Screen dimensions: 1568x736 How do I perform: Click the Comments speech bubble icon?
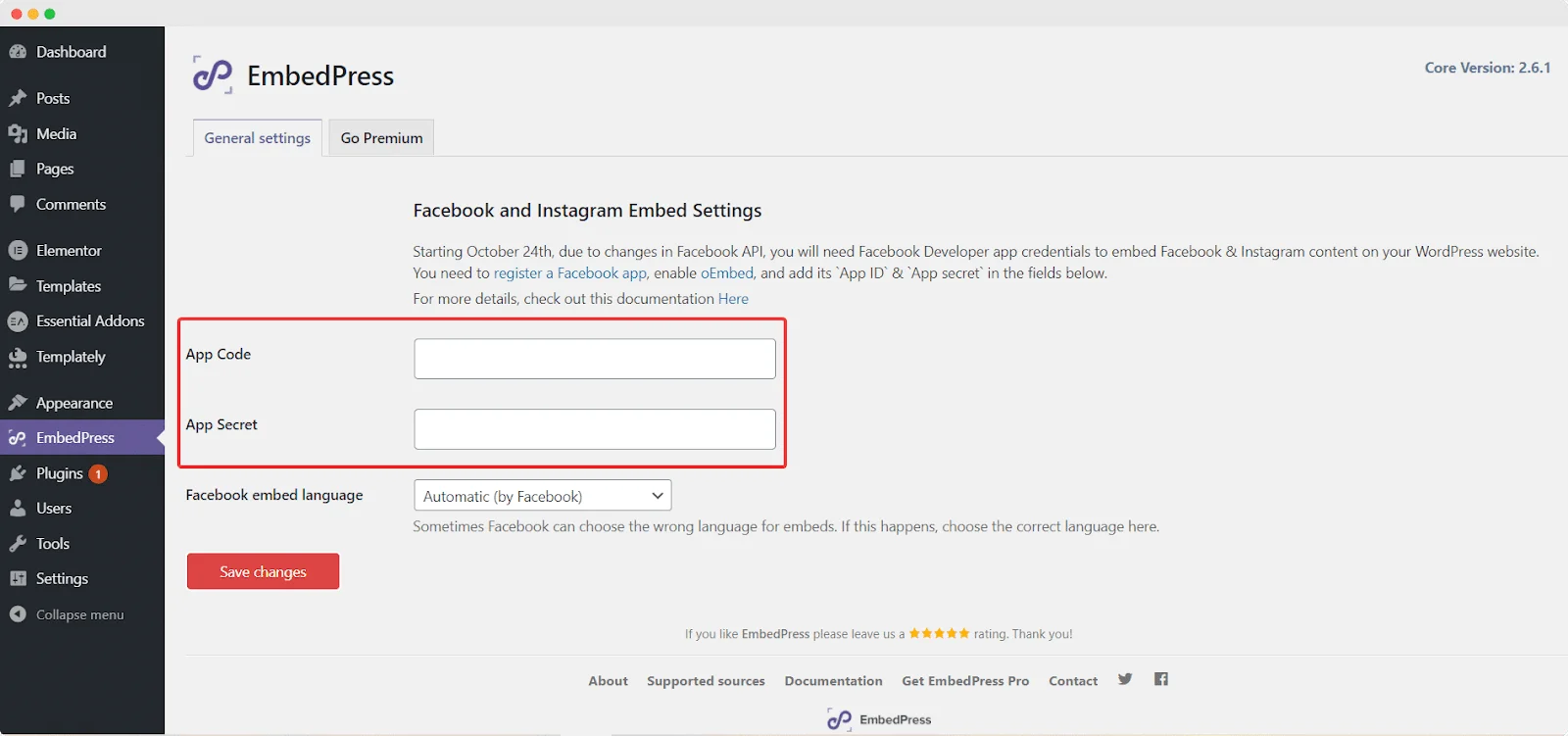[18, 204]
